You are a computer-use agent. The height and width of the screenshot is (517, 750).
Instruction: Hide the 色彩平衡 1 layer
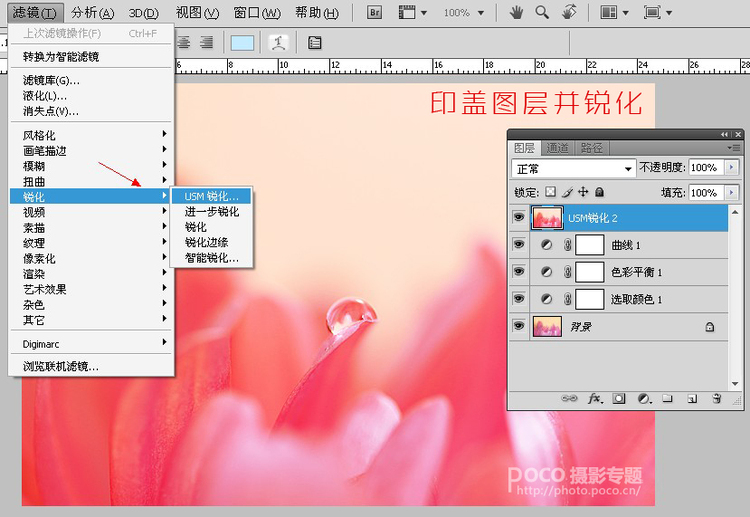pyautogui.click(x=519, y=271)
